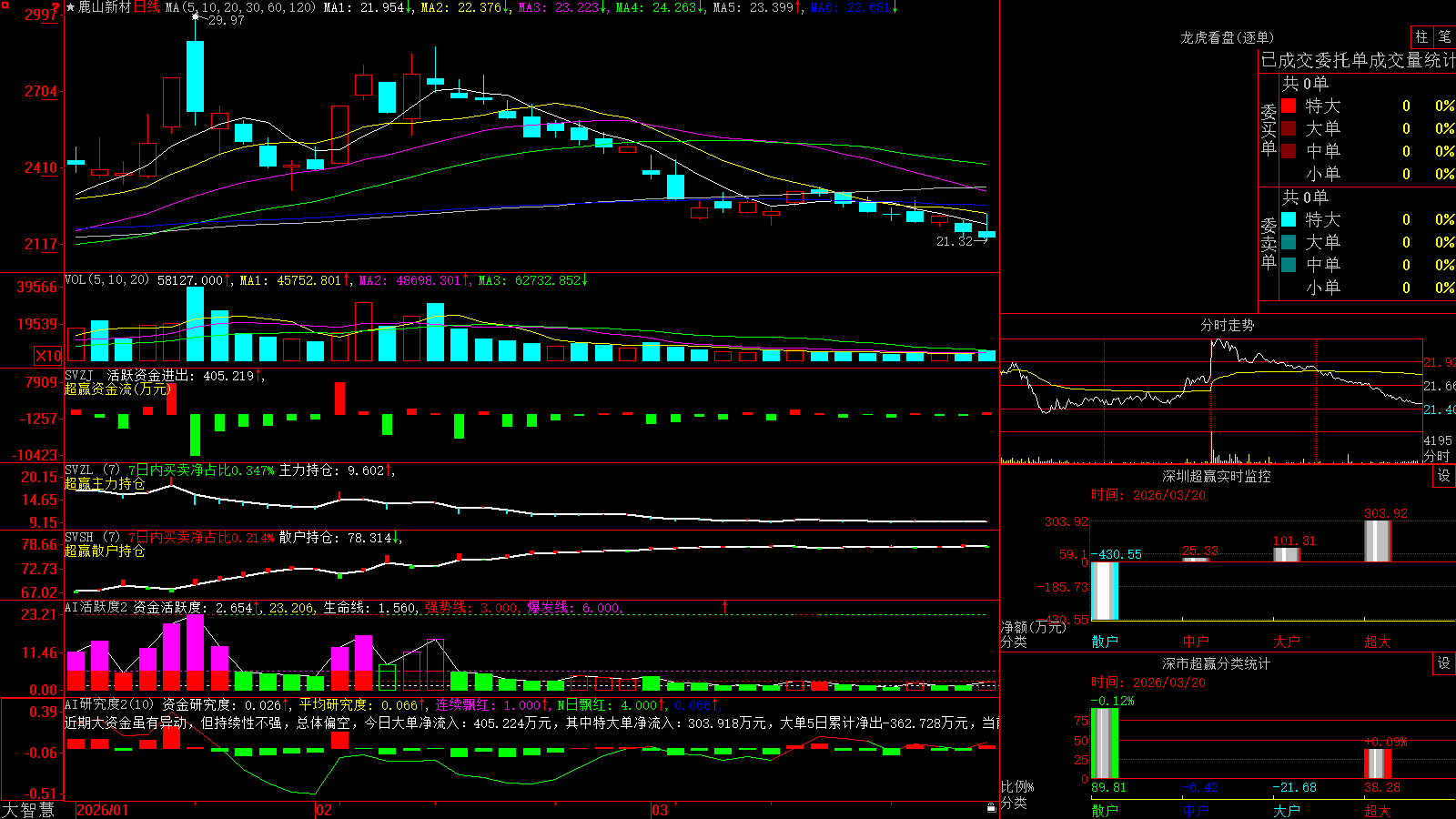Click 超赢主力持仓 label
1456x819 pixels.
point(105,483)
